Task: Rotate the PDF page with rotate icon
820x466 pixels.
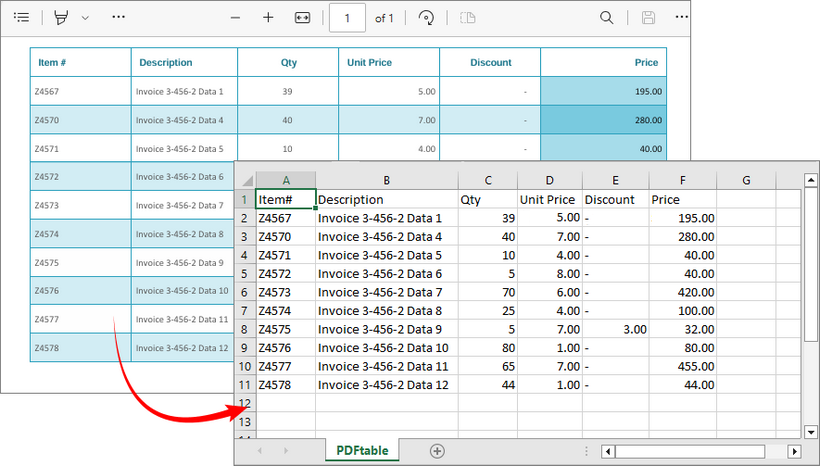Action: [x=426, y=18]
